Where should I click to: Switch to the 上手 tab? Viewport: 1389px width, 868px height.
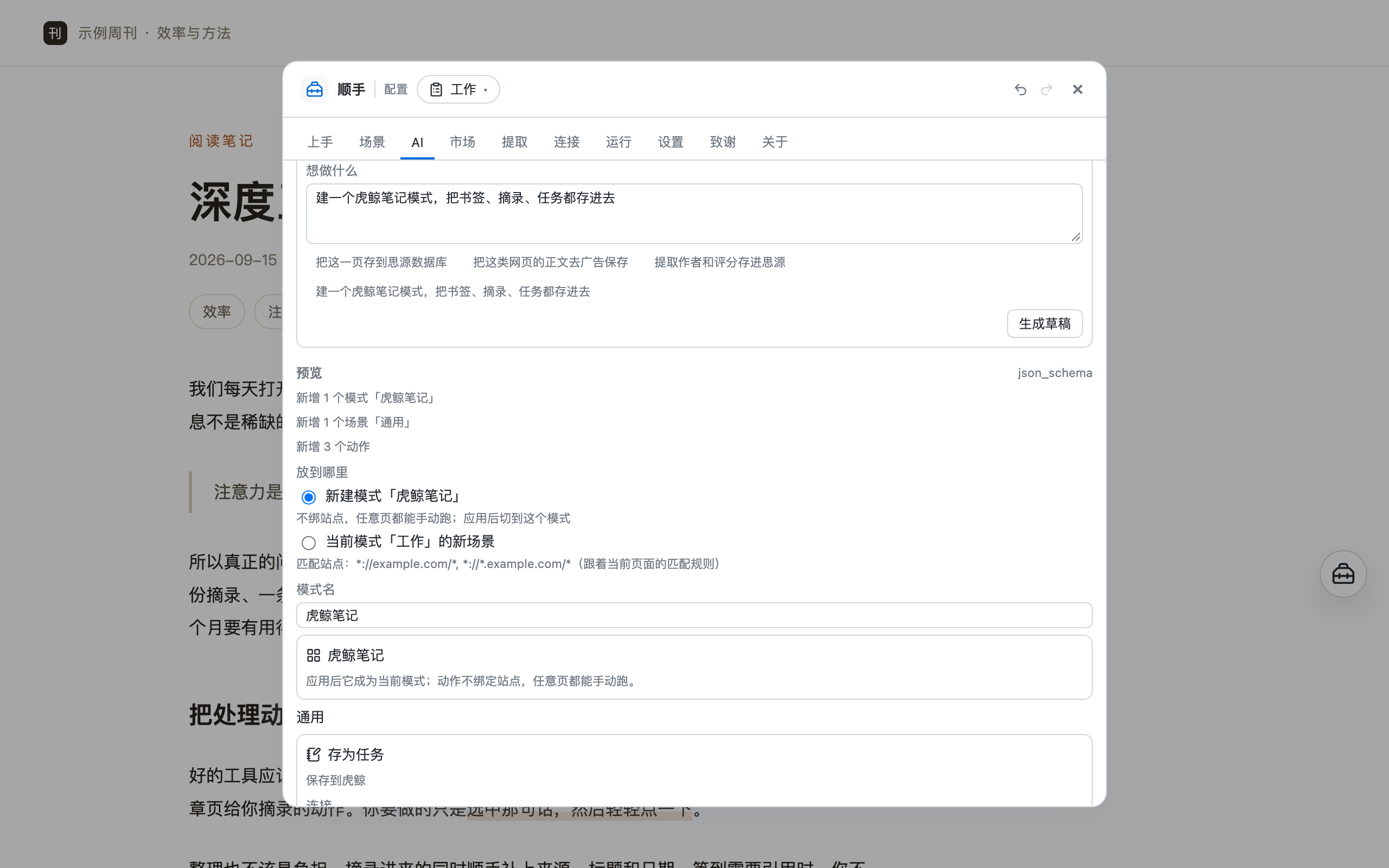(320, 142)
